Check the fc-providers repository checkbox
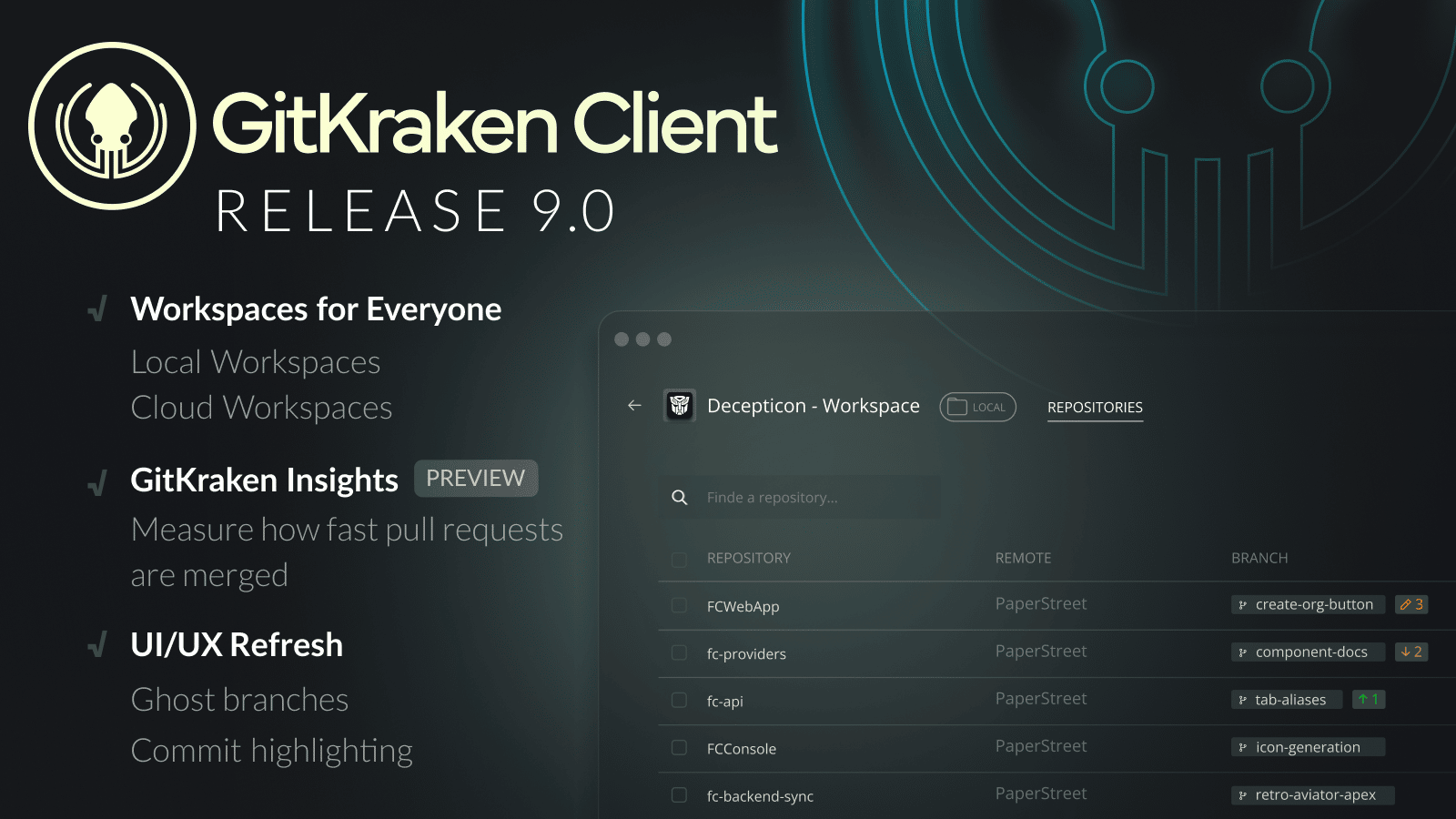Image resolution: width=1456 pixels, height=819 pixels. [x=679, y=652]
